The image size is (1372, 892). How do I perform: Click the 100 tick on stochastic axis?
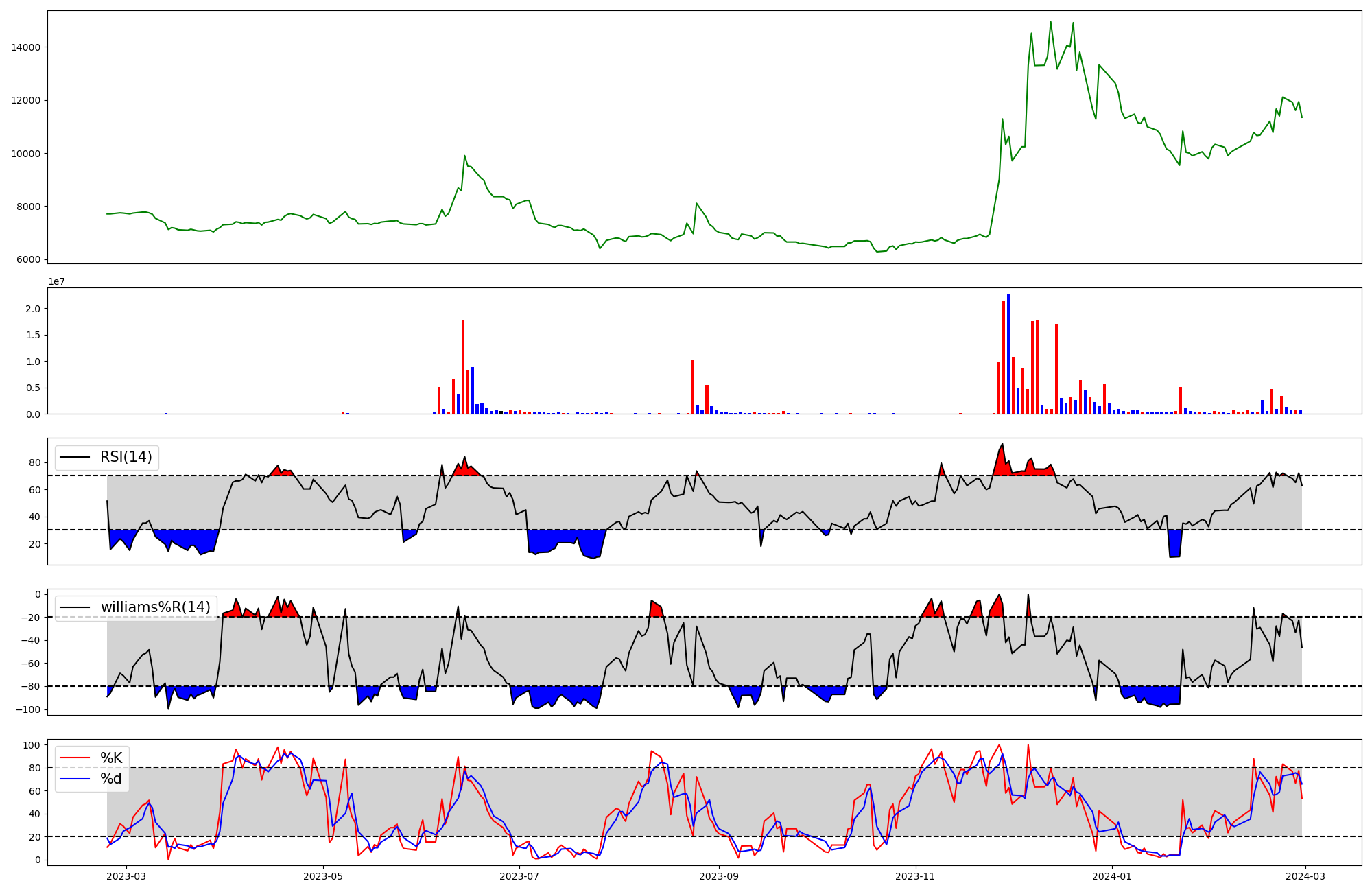[32, 745]
